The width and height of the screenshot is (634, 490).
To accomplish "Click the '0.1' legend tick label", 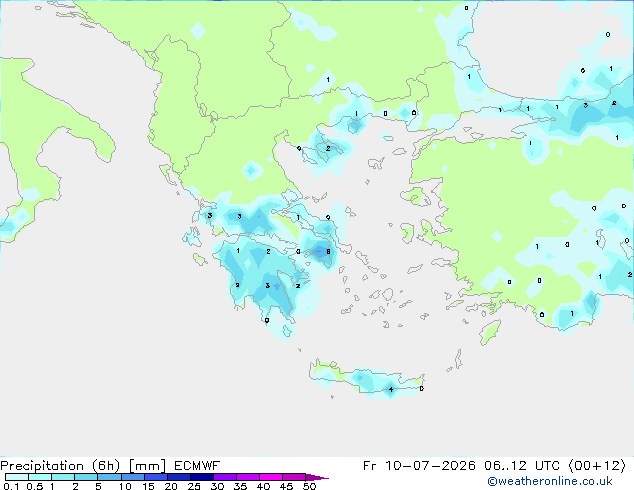I will pos(11,486).
